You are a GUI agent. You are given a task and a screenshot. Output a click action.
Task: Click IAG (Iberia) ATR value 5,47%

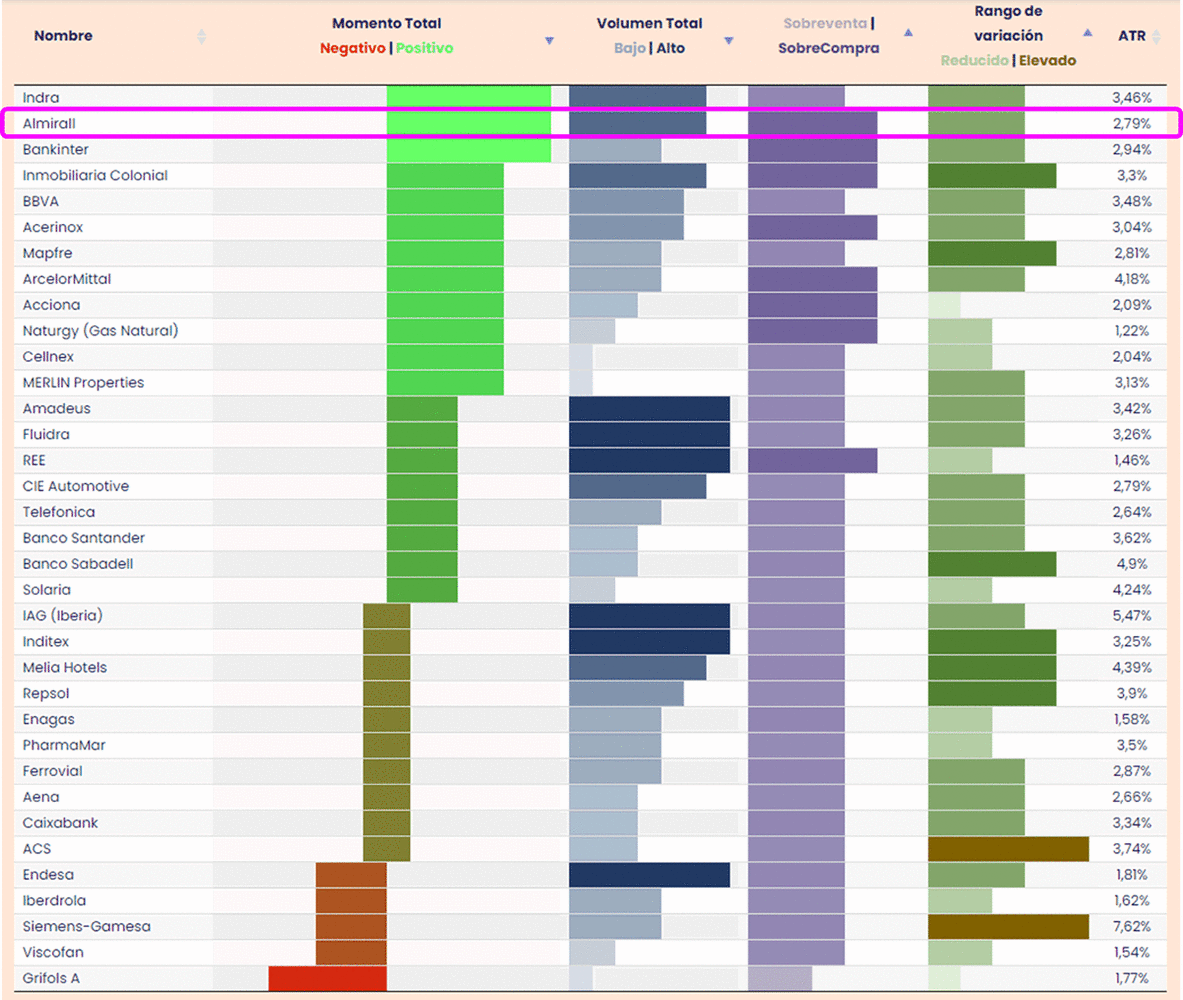1131,616
